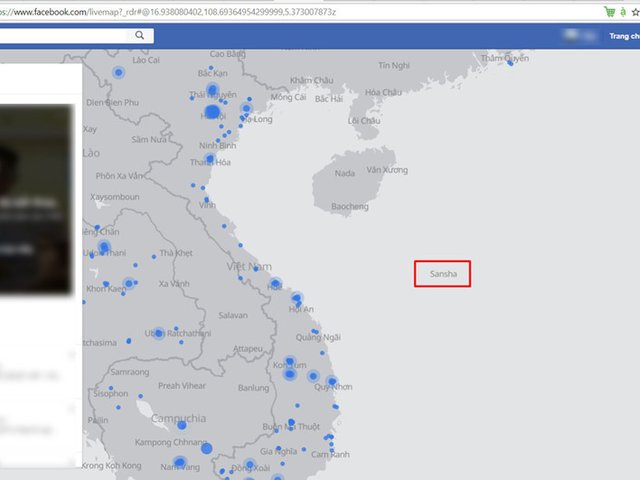
Task: Click the green extension icon beside the cart
Action: tap(623, 11)
